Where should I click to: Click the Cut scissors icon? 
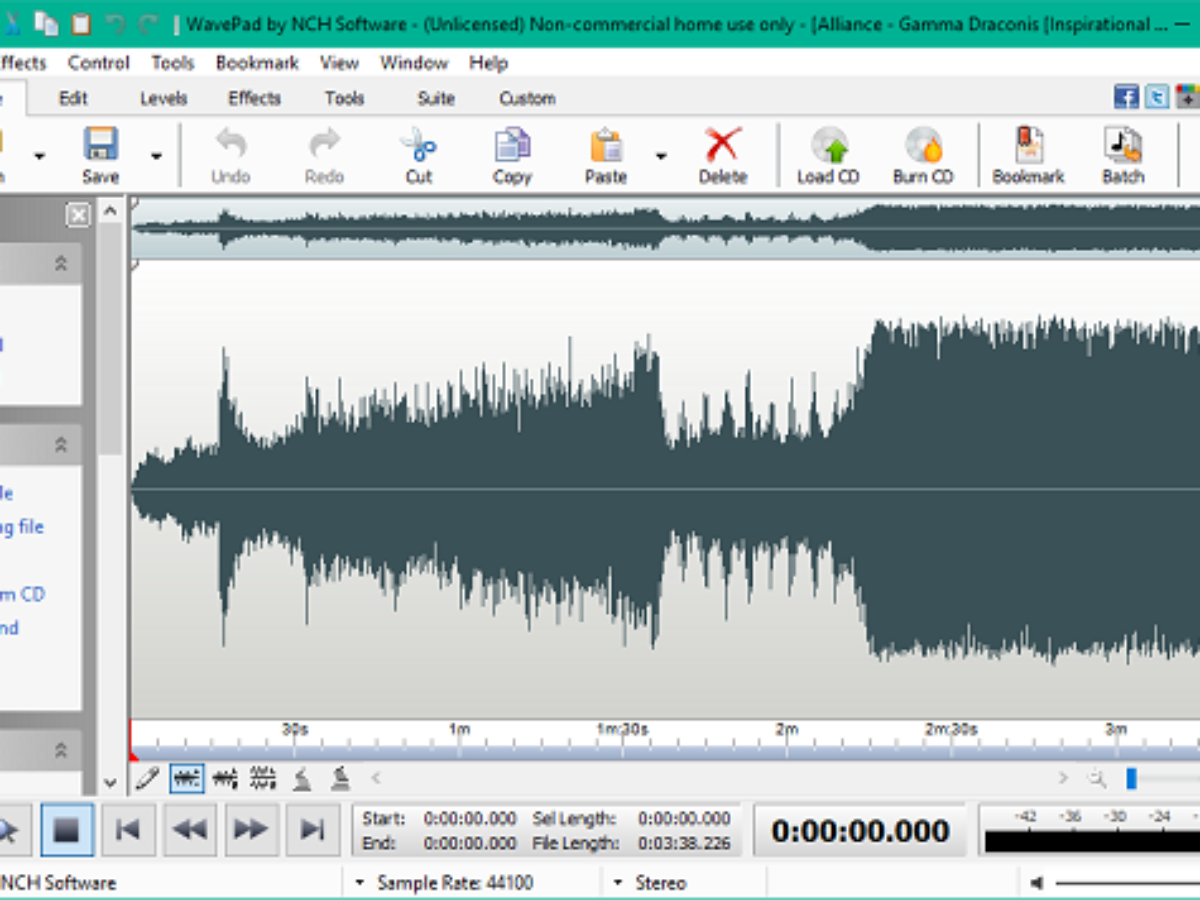click(418, 146)
